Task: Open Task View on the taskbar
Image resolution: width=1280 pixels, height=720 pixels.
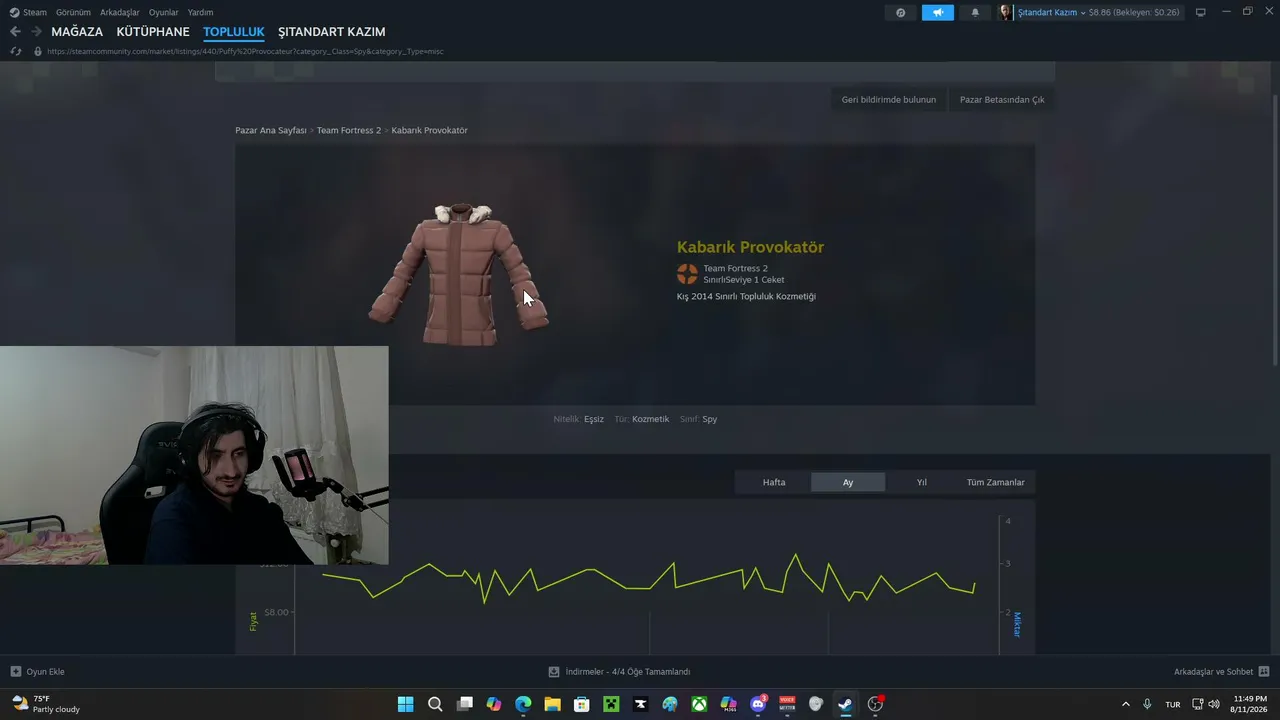Action: coord(465,704)
